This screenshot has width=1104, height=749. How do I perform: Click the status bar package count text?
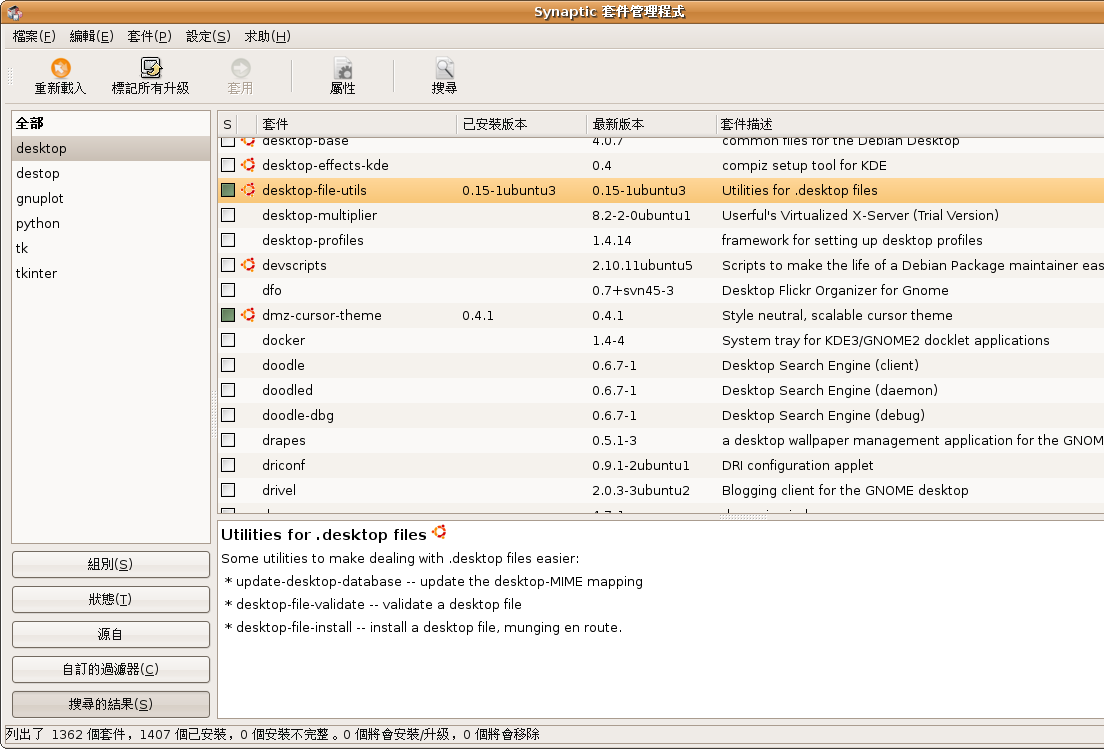tap(272, 734)
